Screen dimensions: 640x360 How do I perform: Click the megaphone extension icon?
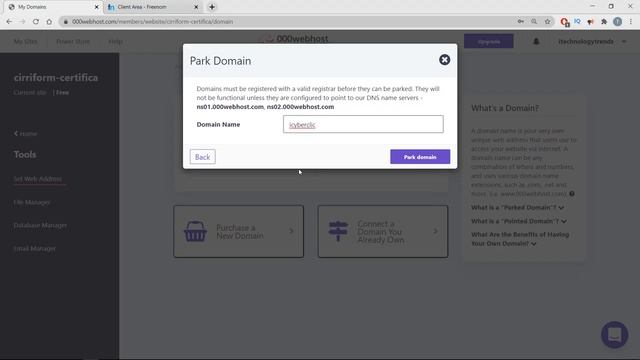590,22
